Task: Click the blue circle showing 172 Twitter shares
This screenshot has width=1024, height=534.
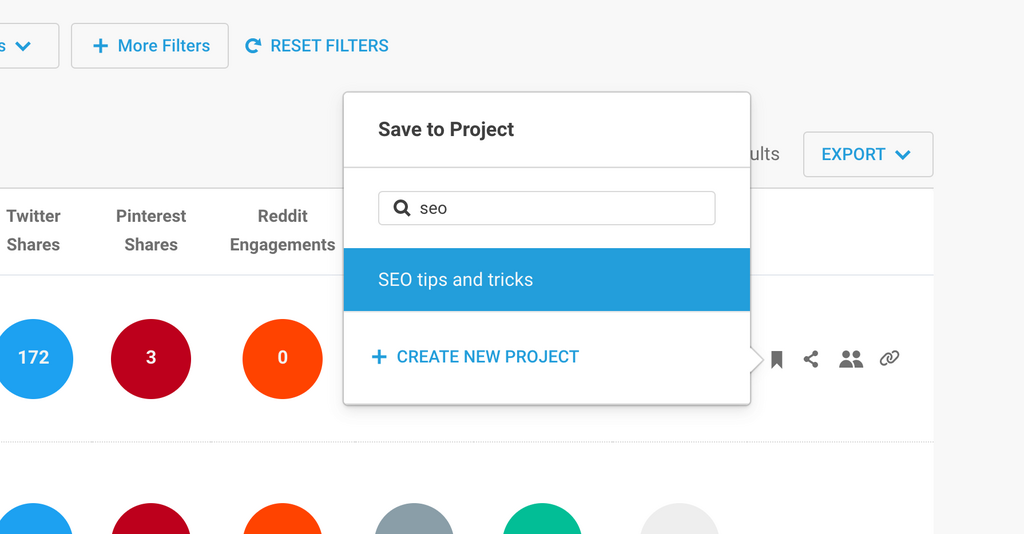Action: click(x=34, y=358)
